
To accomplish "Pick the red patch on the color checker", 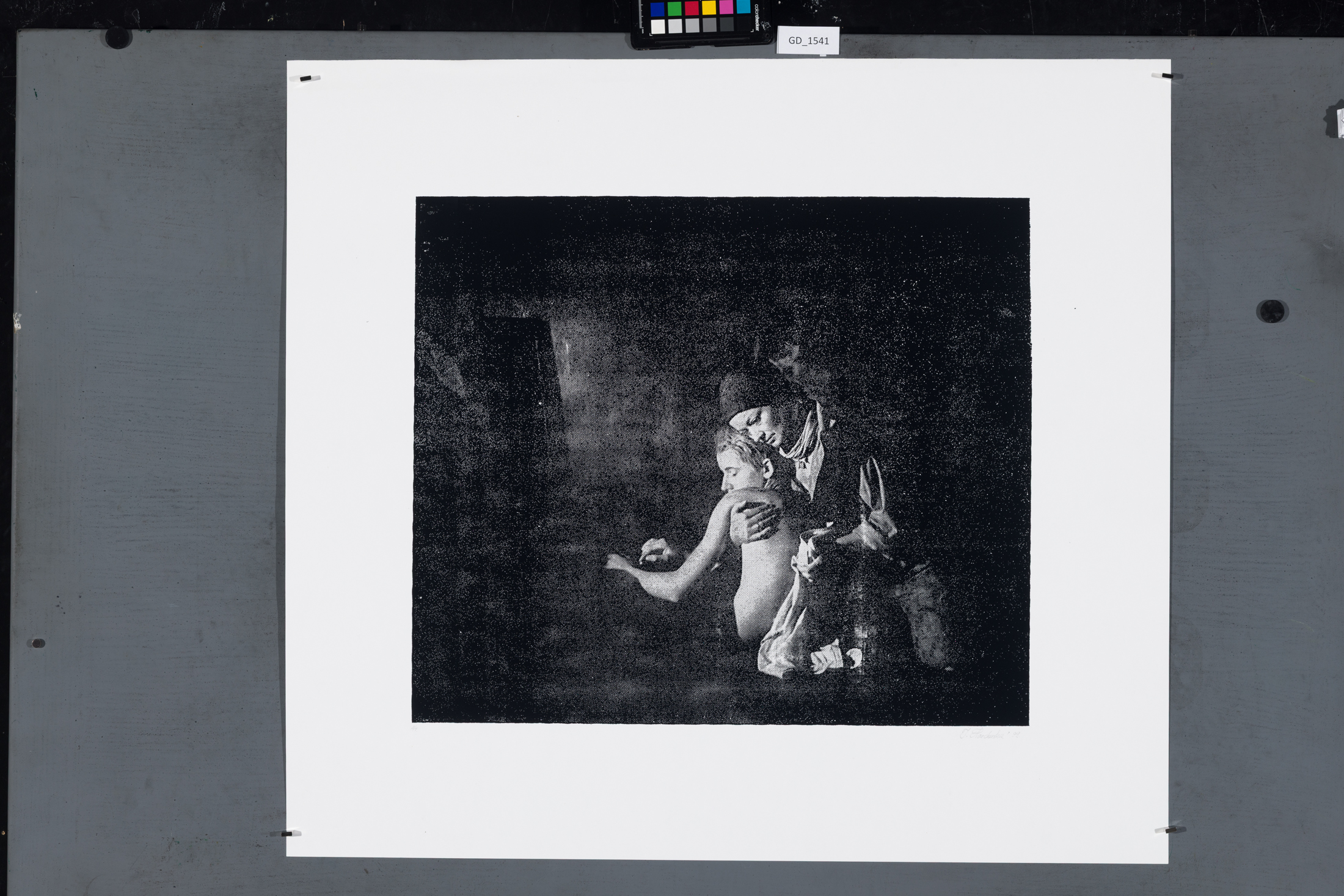I will (692, 8).
